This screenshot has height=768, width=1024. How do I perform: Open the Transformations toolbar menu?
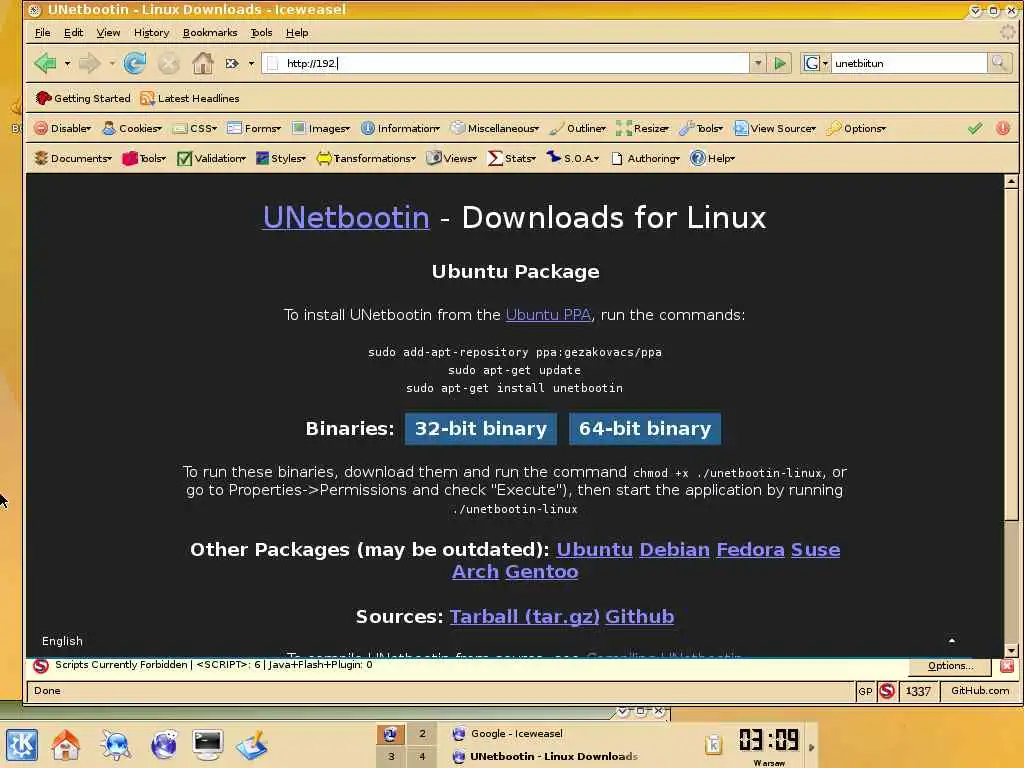[366, 158]
